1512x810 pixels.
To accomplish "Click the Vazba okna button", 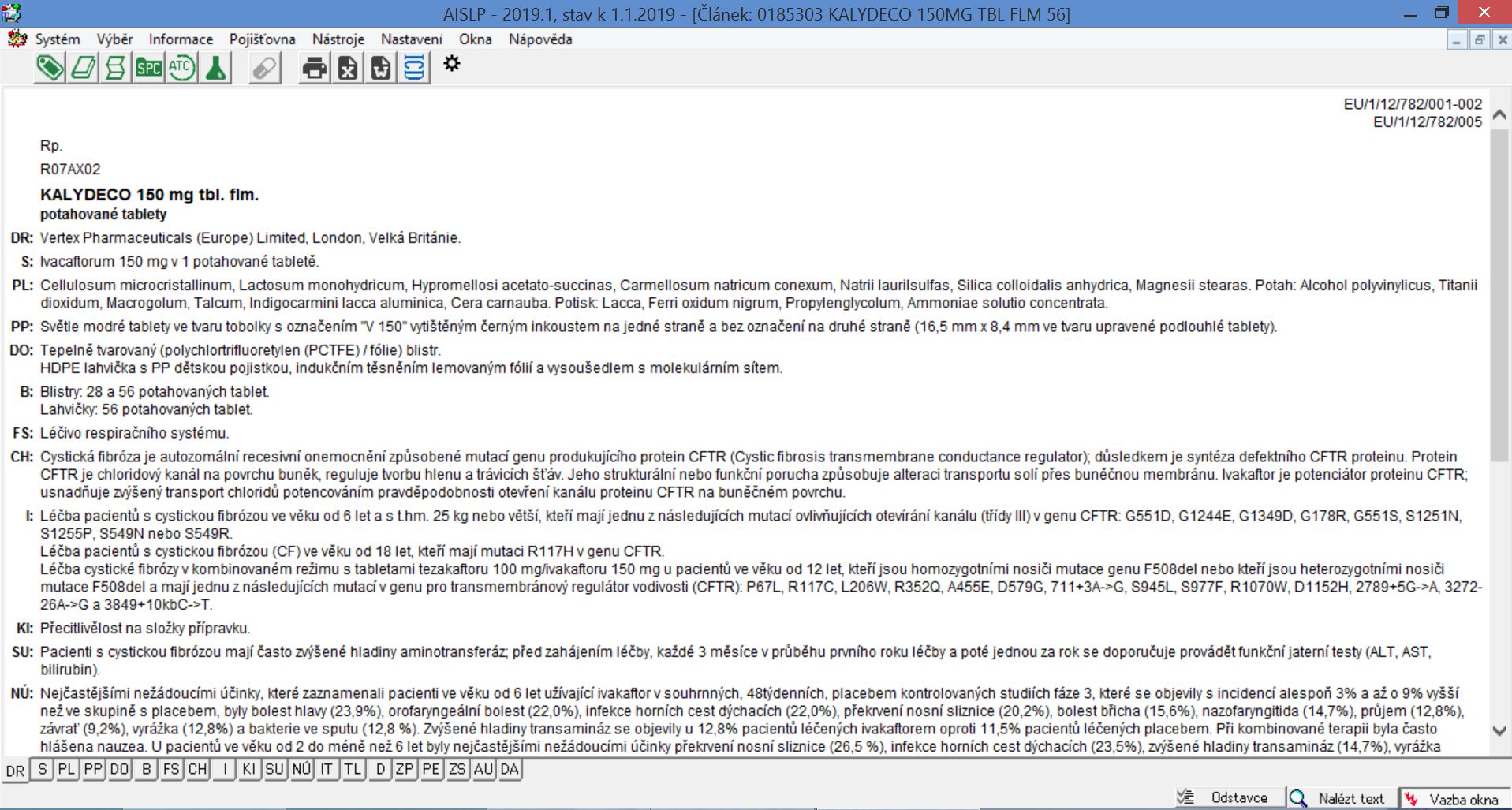I will point(1454,798).
